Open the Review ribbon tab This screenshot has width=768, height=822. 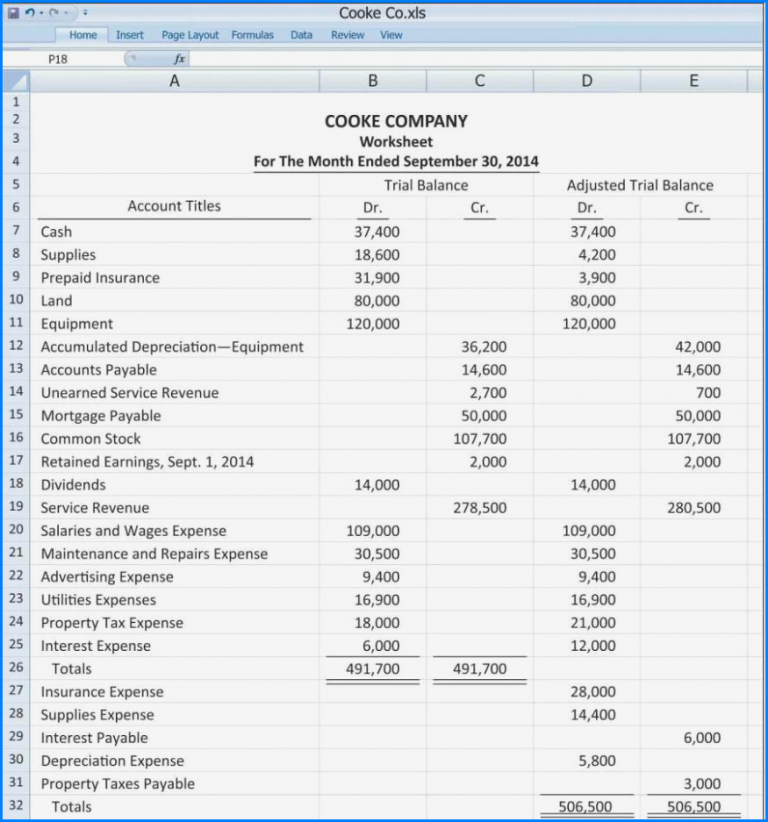(x=347, y=35)
